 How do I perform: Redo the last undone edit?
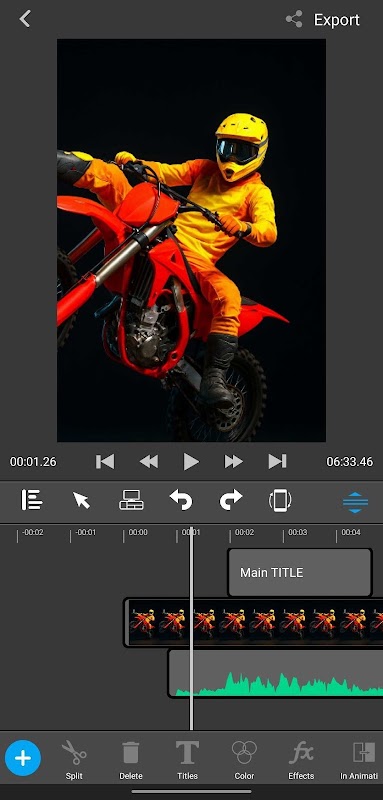pyautogui.click(x=231, y=500)
